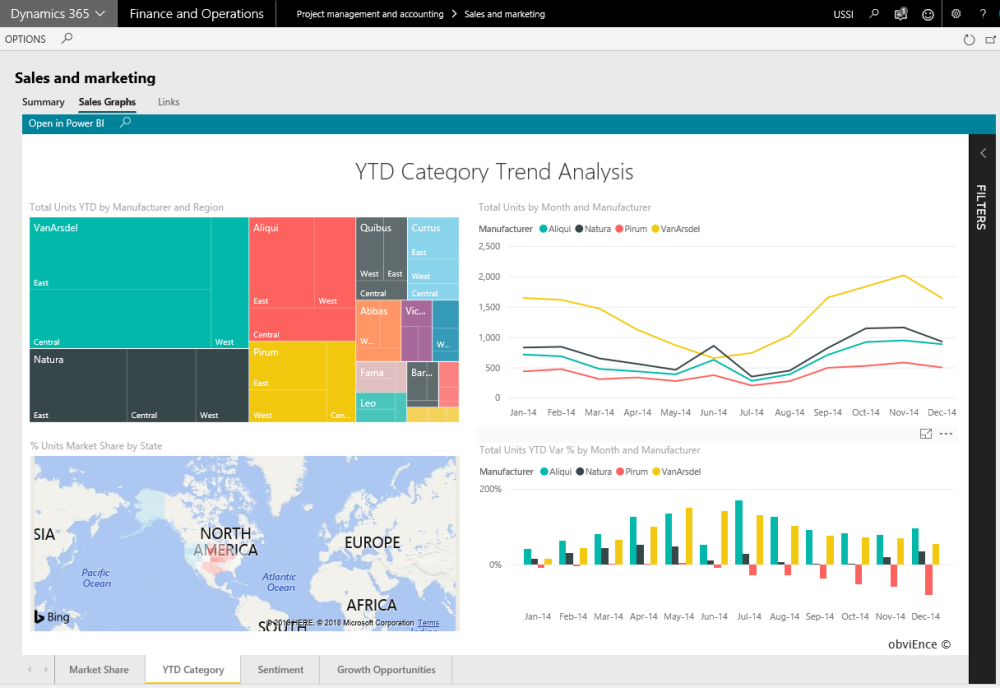Open the FILTERS side panel label
The width and height of the screenshot is (1000, 688).
point(982,207)
